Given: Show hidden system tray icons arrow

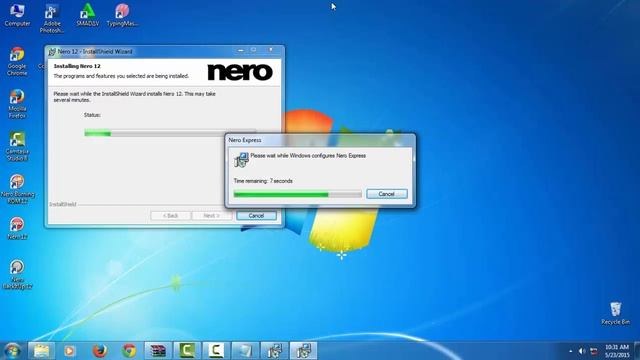Looking at the screenshot, I should [571, 351].
